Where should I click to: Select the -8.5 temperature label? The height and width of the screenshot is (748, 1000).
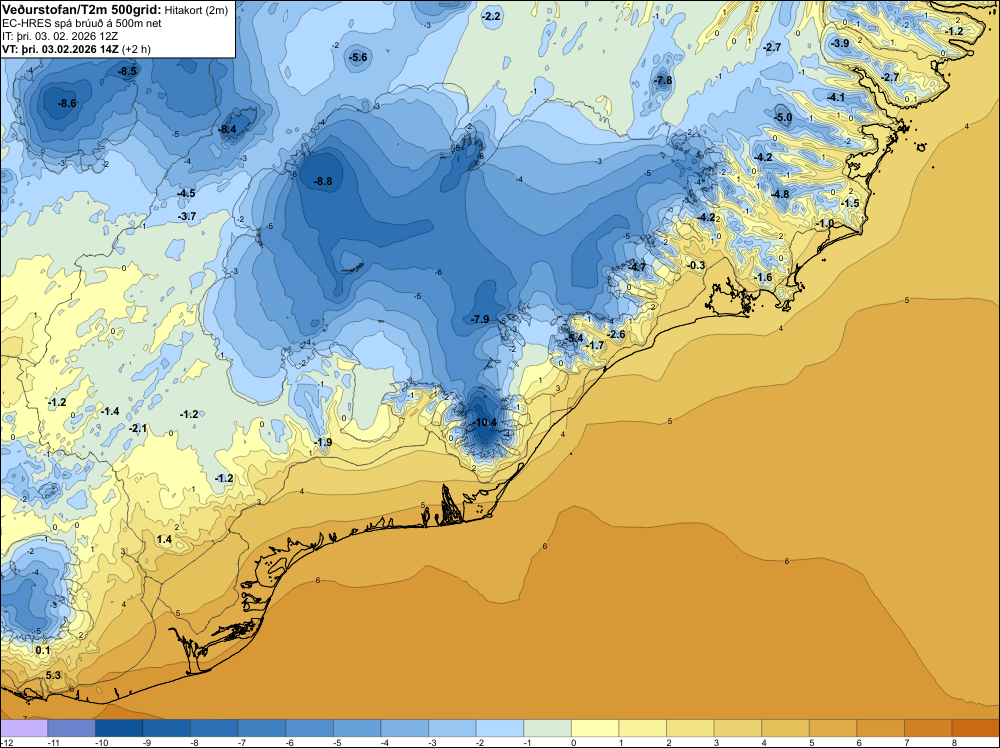pyautogui.click(x=128, y=71)
